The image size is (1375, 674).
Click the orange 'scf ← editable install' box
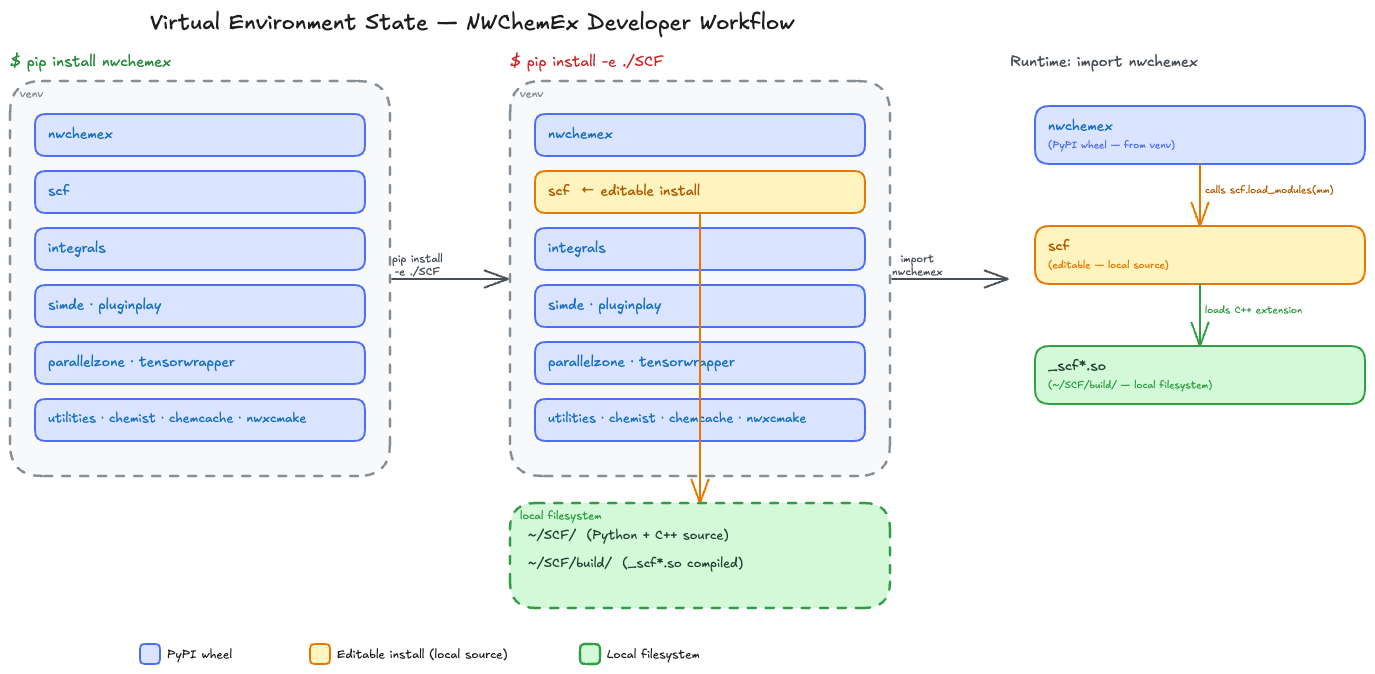tap(700, 192)
